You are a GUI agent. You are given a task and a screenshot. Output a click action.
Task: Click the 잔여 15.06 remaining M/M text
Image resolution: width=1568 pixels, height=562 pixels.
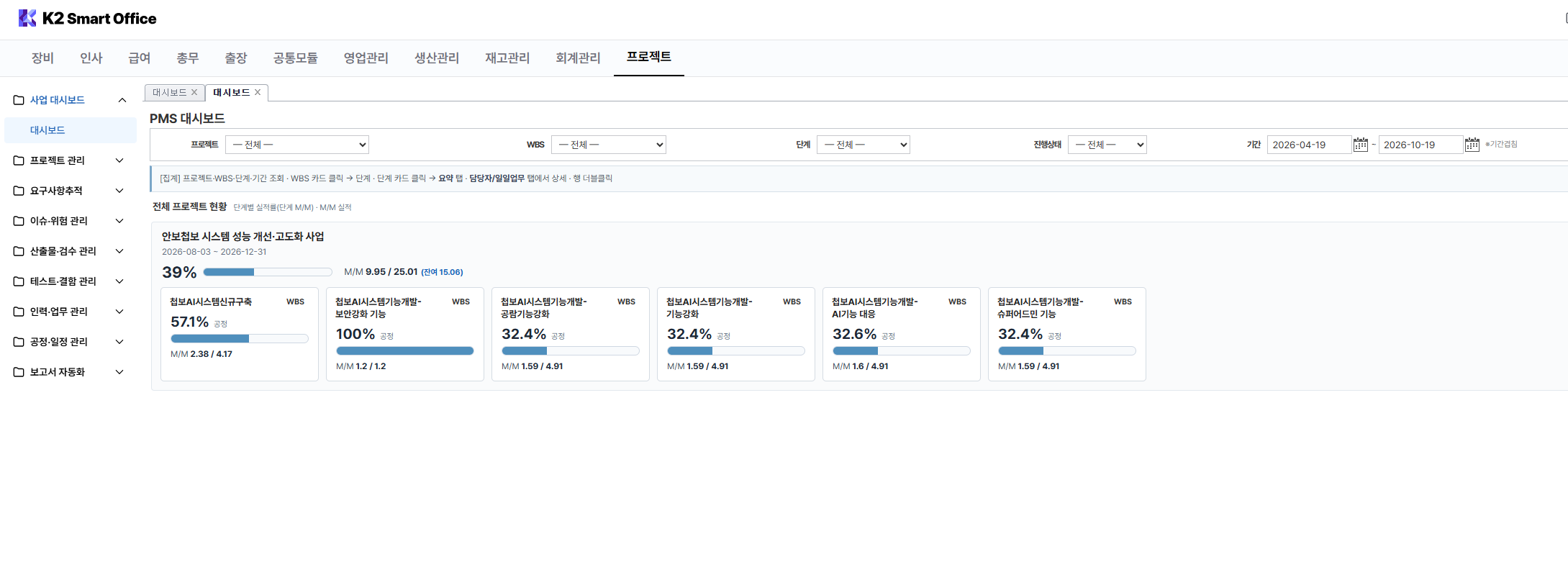coord(442,272)
